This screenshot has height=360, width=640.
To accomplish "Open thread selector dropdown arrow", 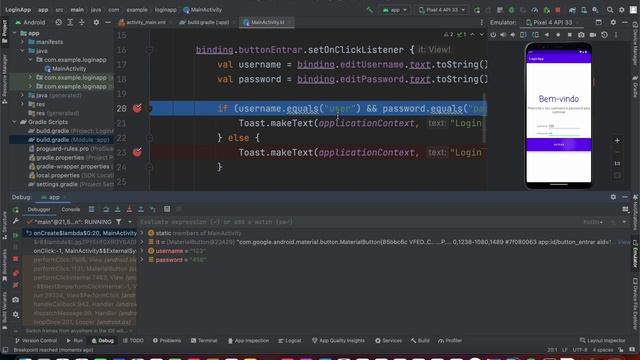I will coord(130,222).
